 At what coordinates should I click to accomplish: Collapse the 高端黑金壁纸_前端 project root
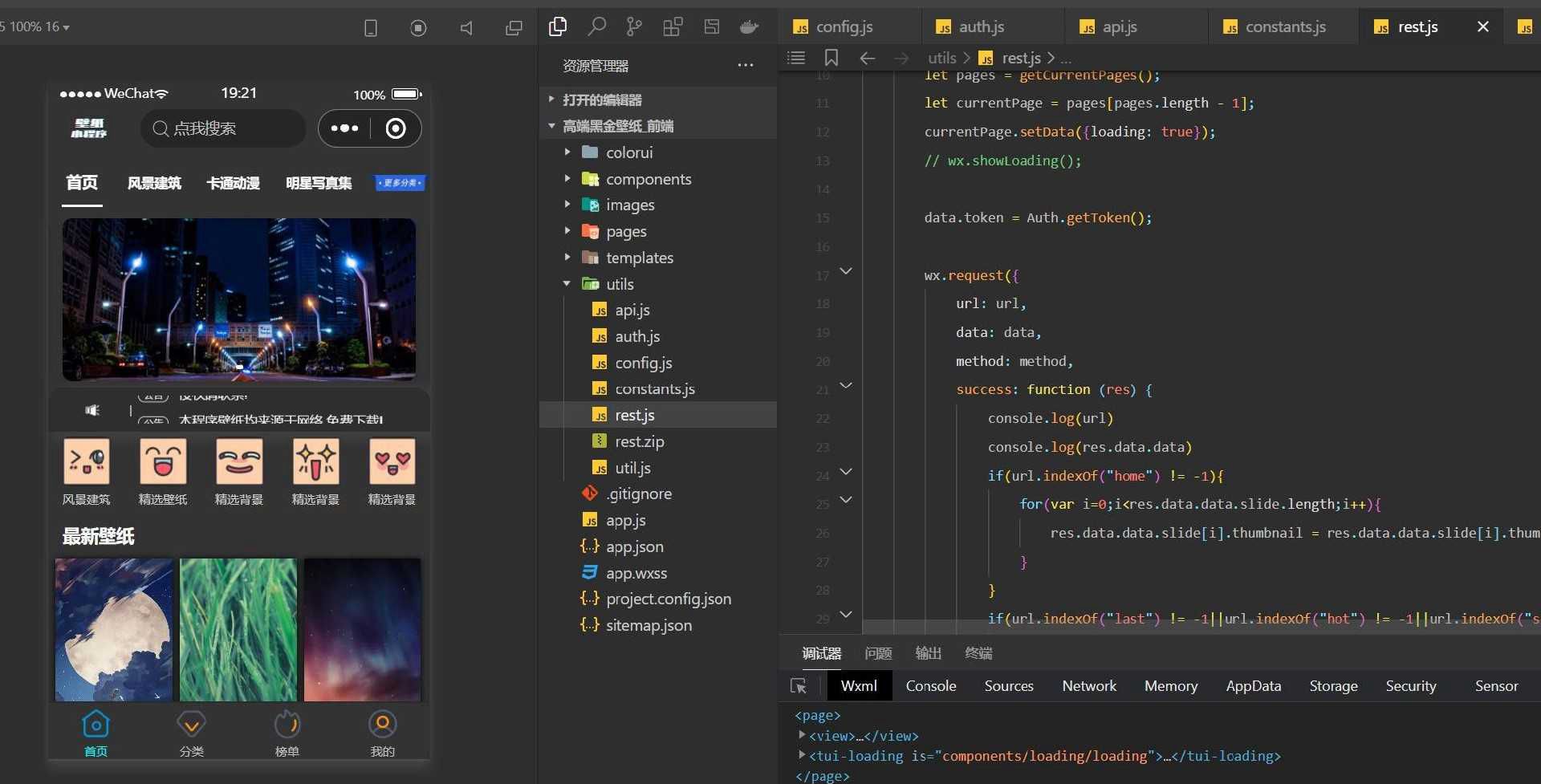coord(551,126)
